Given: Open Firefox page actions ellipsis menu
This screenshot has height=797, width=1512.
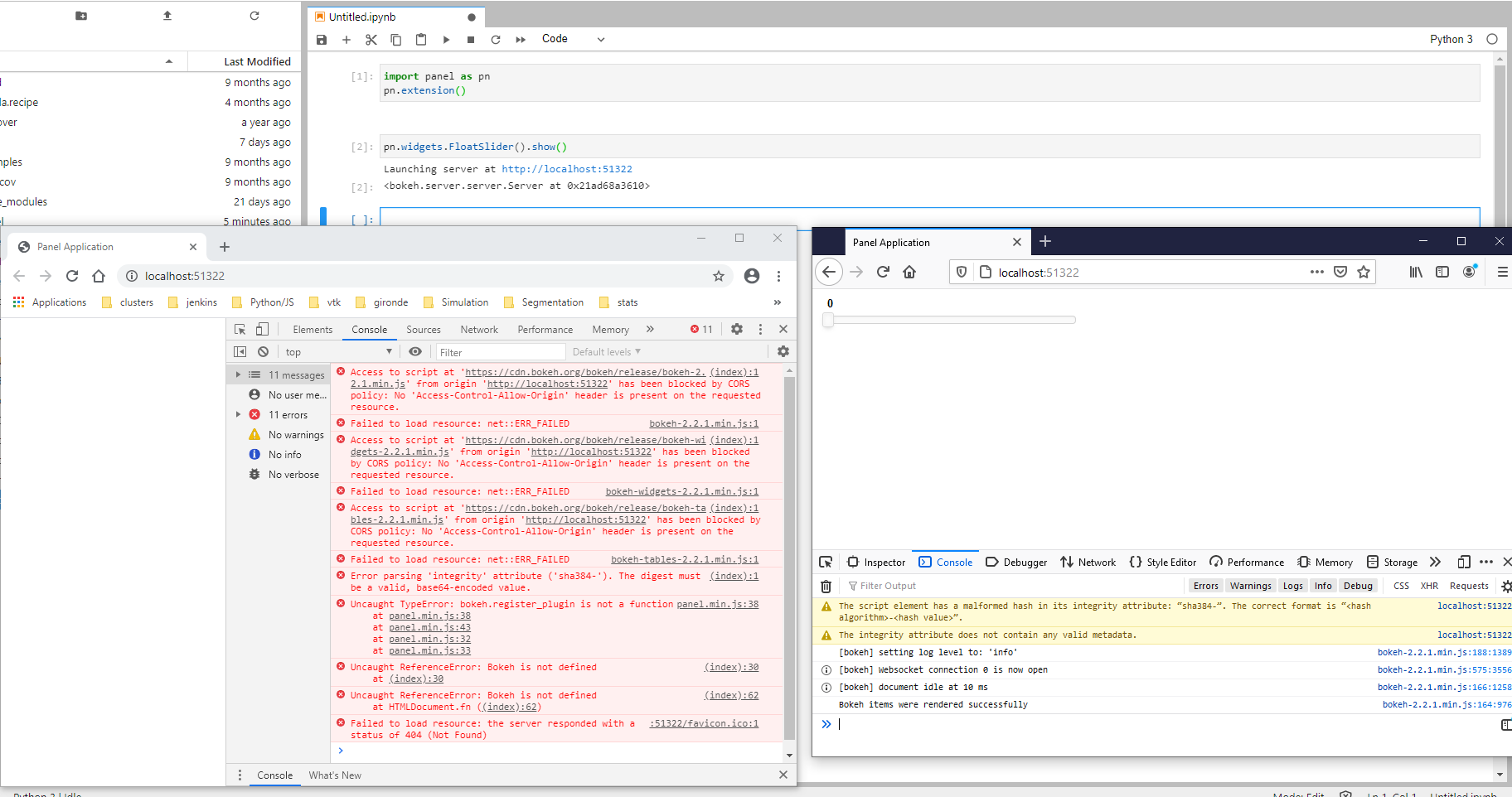Looking at the screenshot, I should (1317, 272).
